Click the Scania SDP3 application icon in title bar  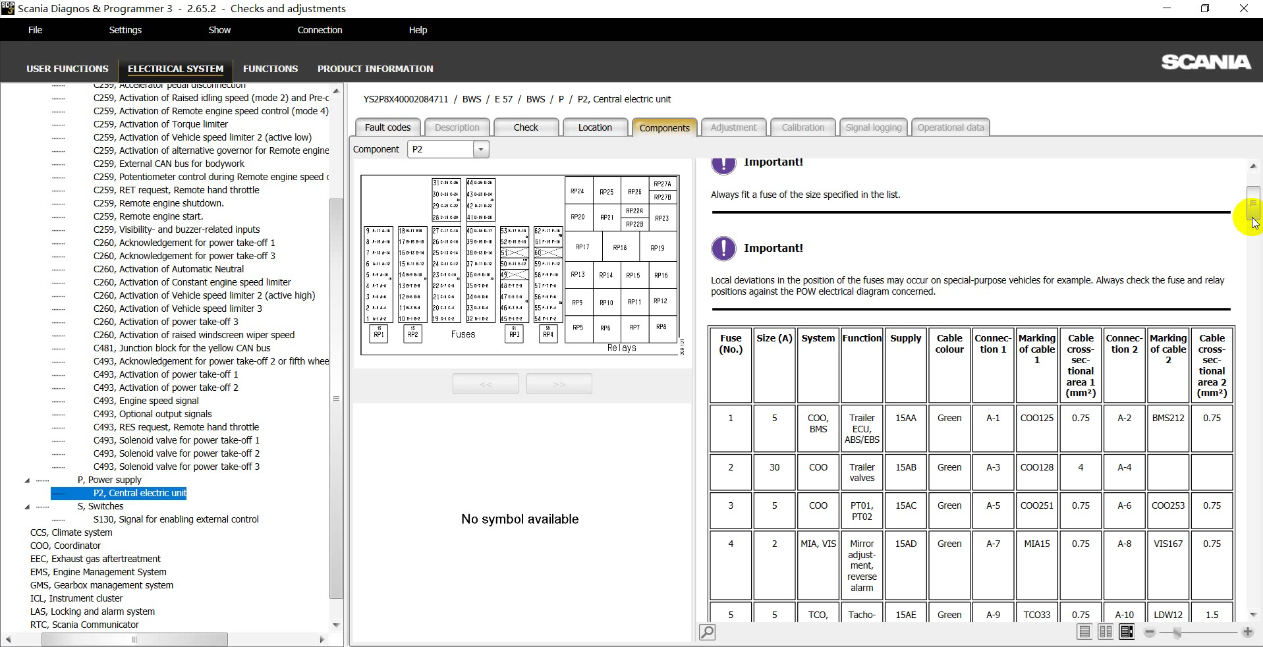[7, 8]
